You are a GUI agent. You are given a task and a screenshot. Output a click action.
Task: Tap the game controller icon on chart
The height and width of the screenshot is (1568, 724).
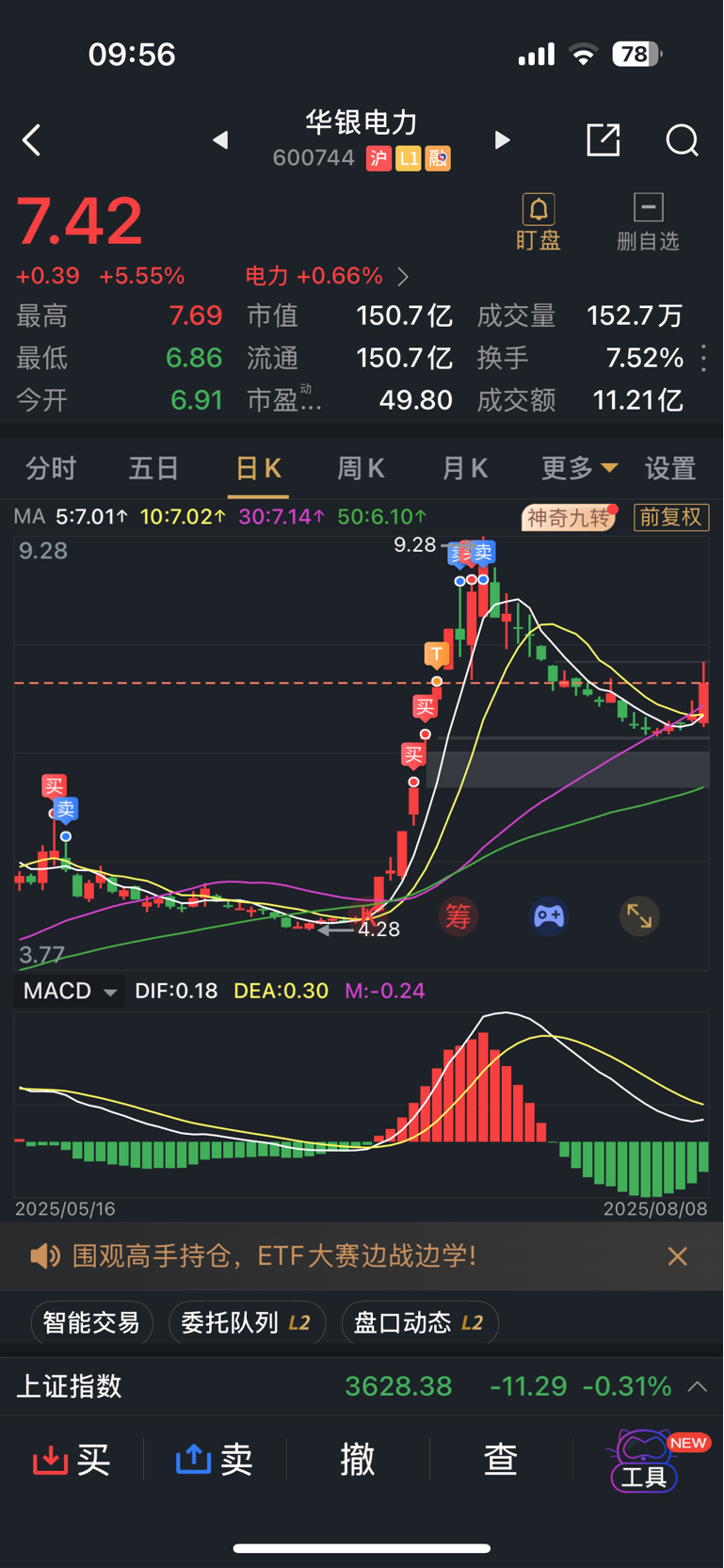549,915
